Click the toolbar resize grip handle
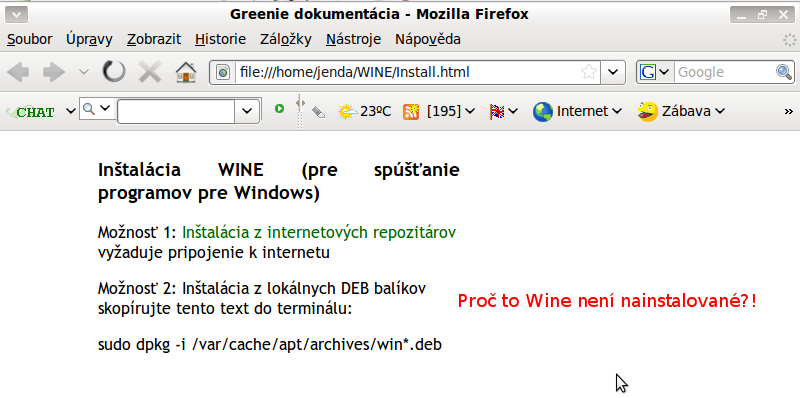The width and height of the screenshot is (800, 398). click(x=300, y=111)
